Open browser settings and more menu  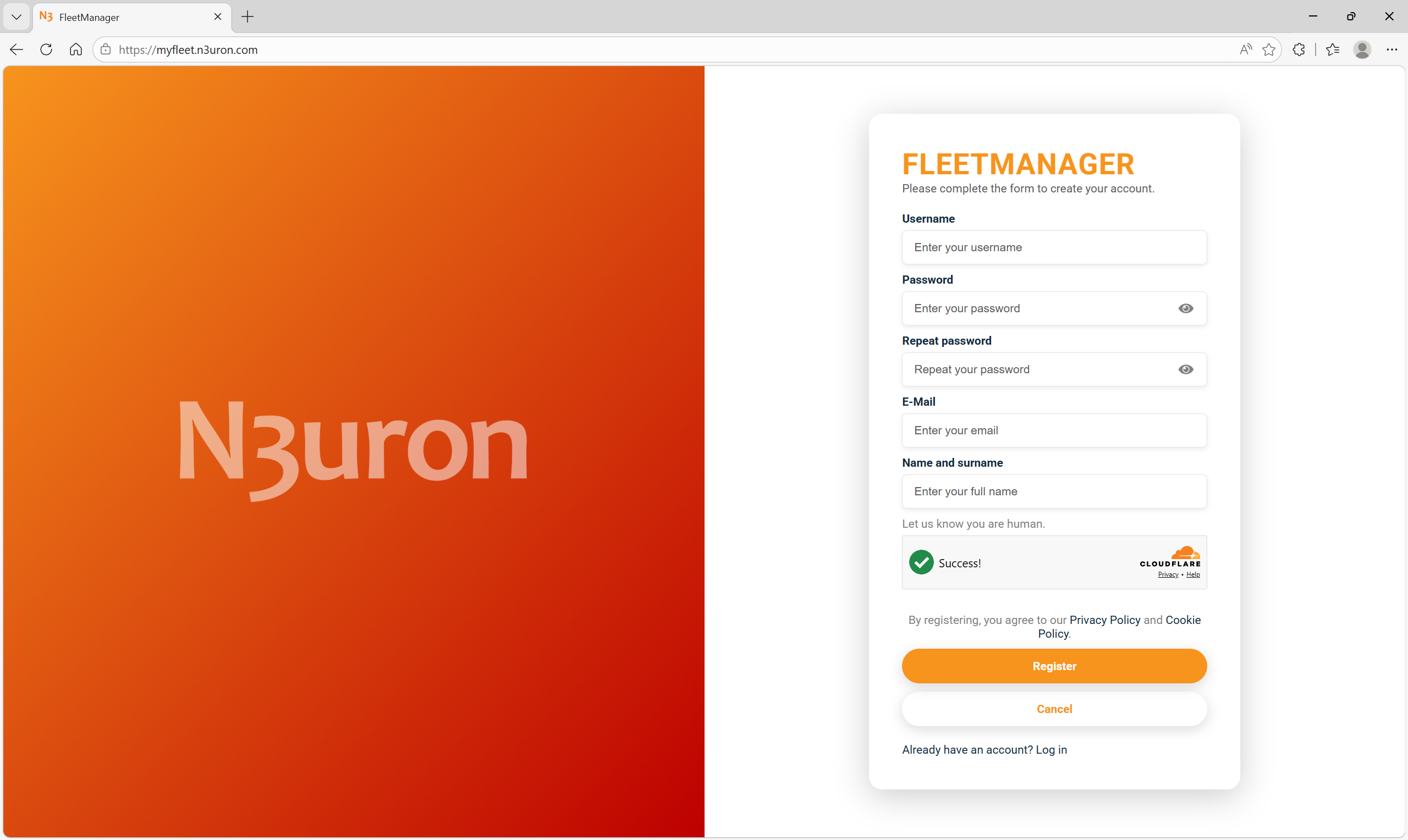(1391, 50)
